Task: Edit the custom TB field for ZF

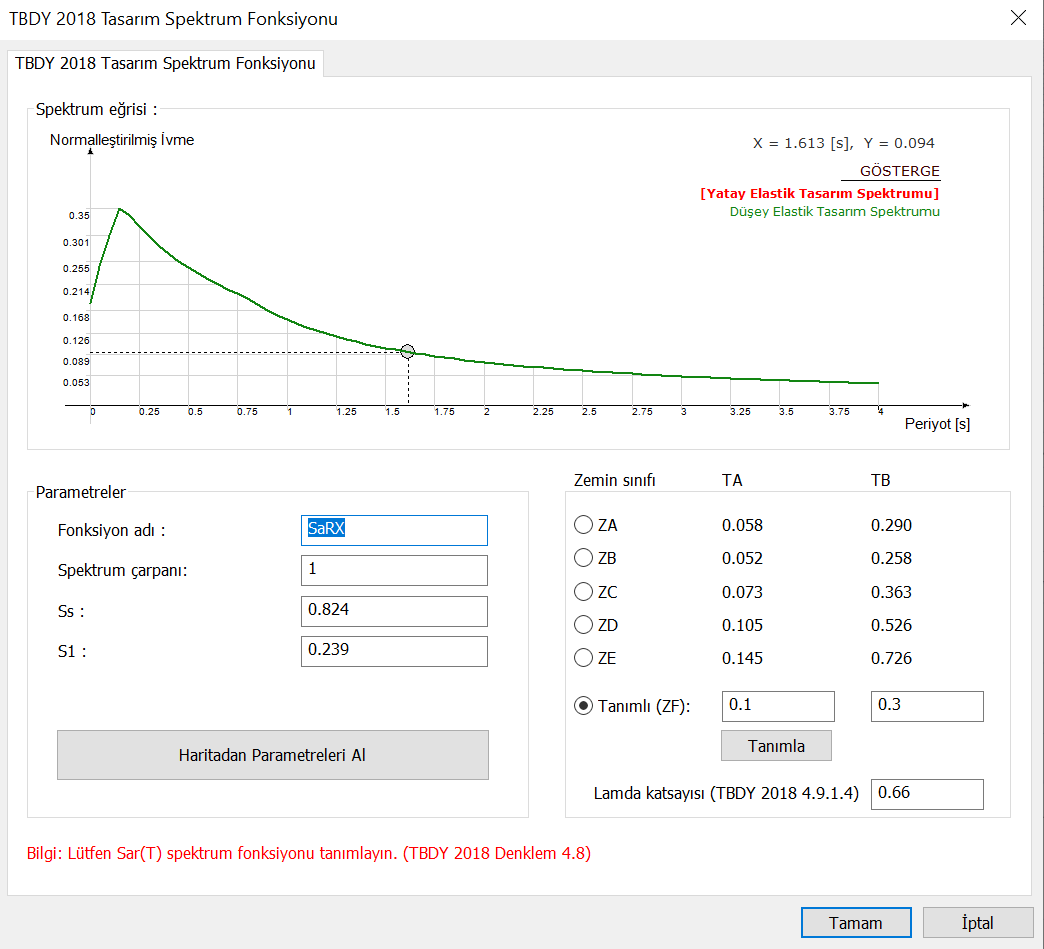Action: point(927,706)
